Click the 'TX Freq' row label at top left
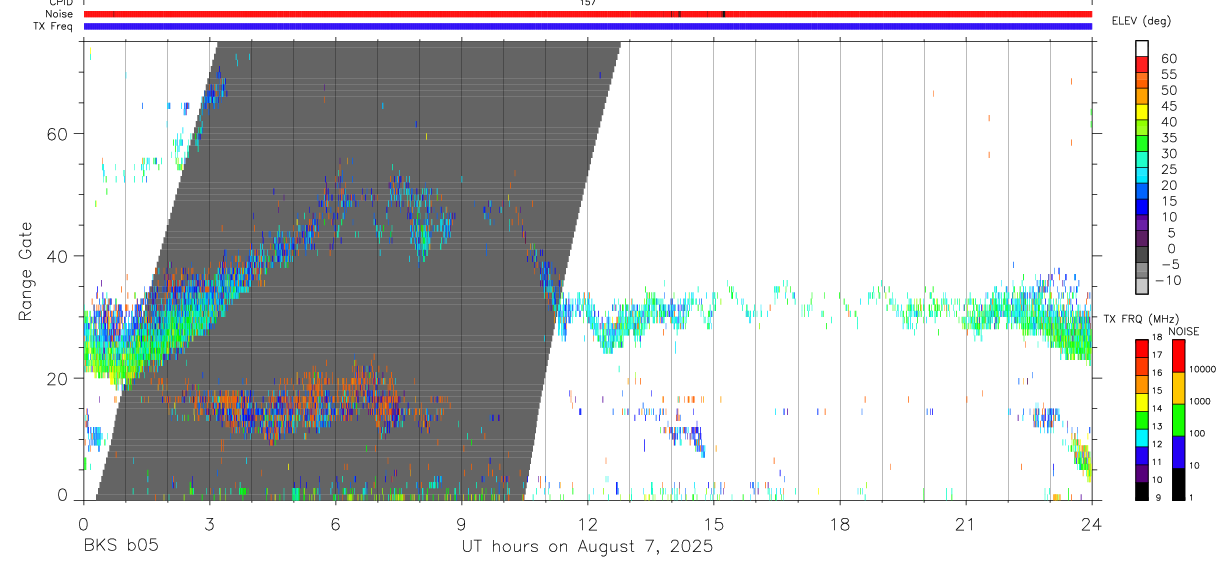The width and height of the screenshot is (1228, 567). tap(54, 26)
